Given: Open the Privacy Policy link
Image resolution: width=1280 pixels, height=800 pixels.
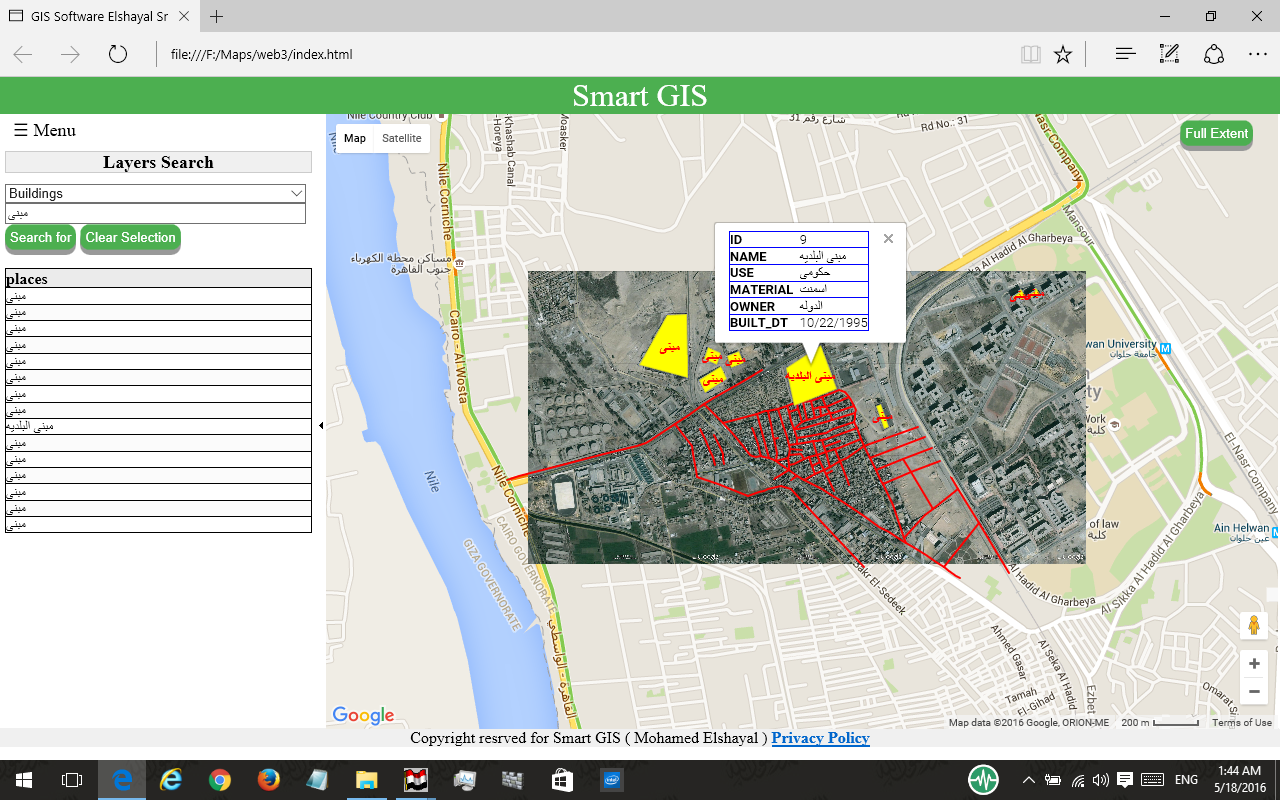Looking at the screenshot, I should coord(820,738).
